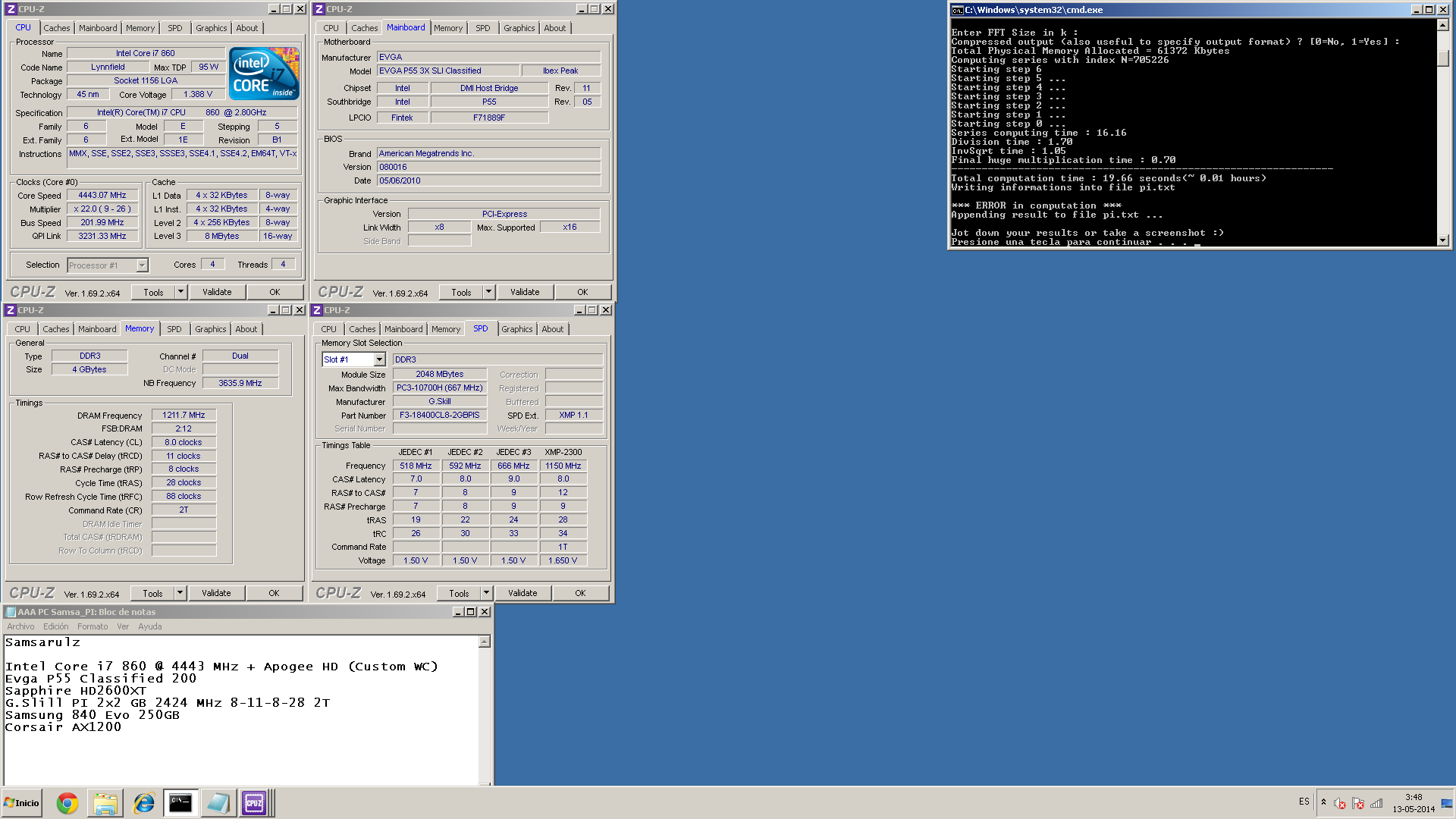Click the Intel Core i7 logo

coord(265,74)
